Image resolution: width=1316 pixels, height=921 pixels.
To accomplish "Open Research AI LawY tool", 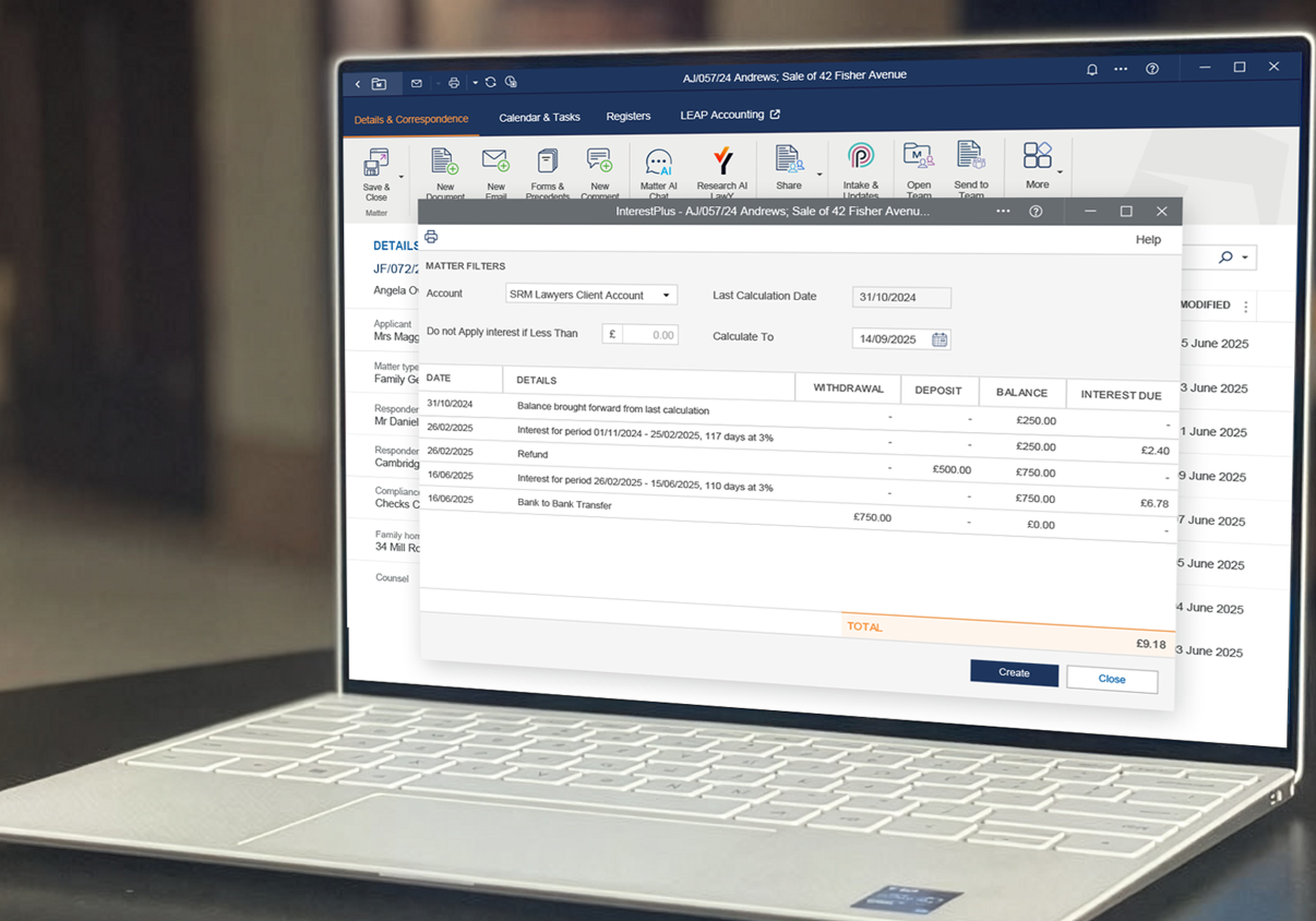I will click(x=722, y=161).
